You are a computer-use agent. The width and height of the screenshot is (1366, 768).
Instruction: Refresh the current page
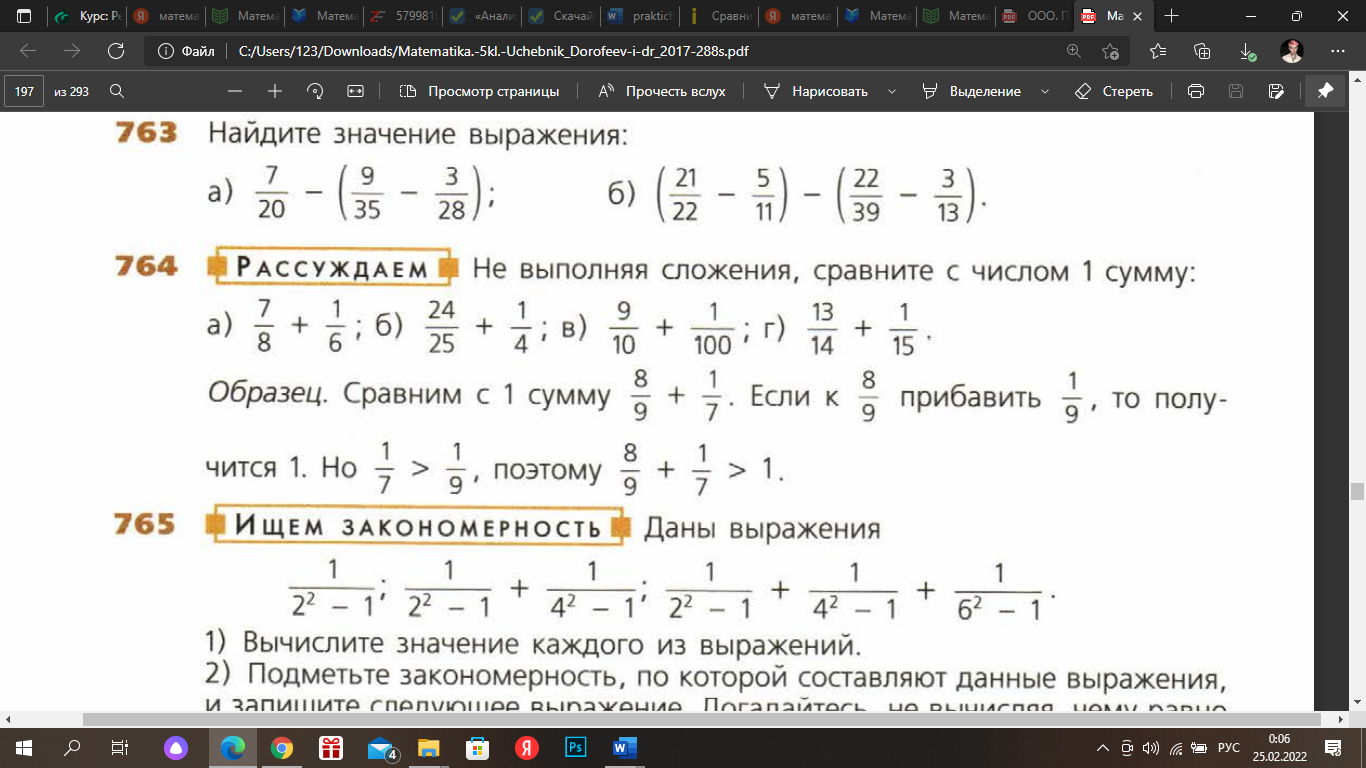tap(115, 51)
